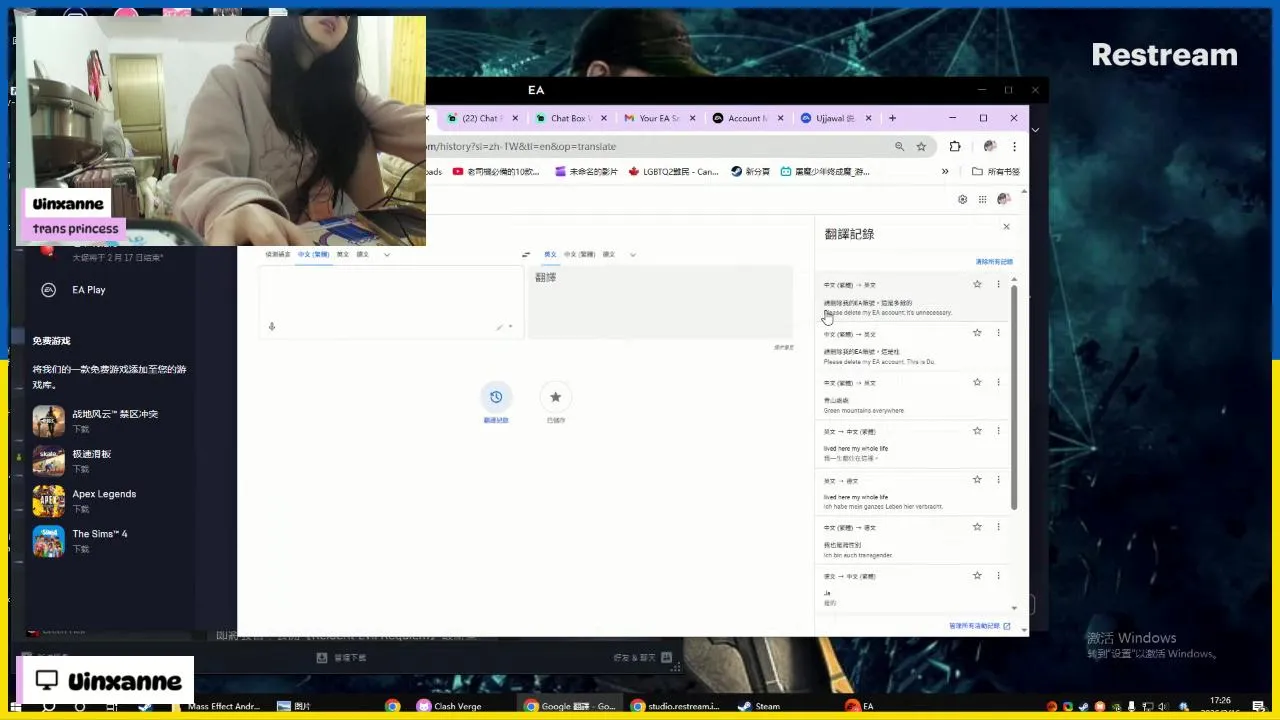Click the address bar URL
The width and height of the screenshot is (1280, 720).
pyautogui.click(x=522, y=146)
